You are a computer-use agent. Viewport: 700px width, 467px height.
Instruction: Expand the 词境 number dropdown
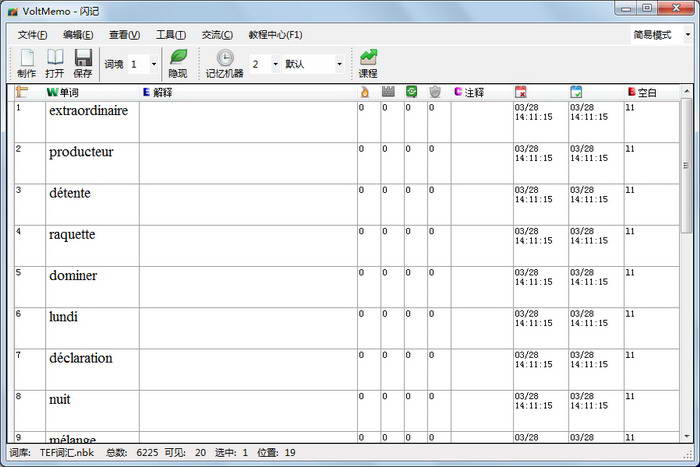(x=153, y=64)
